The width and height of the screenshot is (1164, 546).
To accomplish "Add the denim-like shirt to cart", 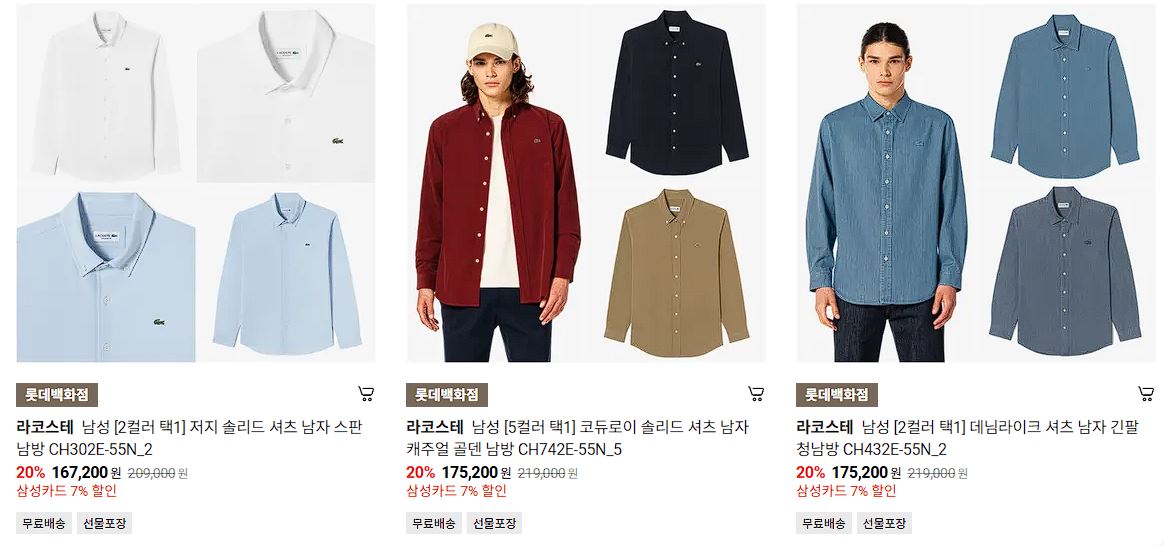I will click(1145, 394).
